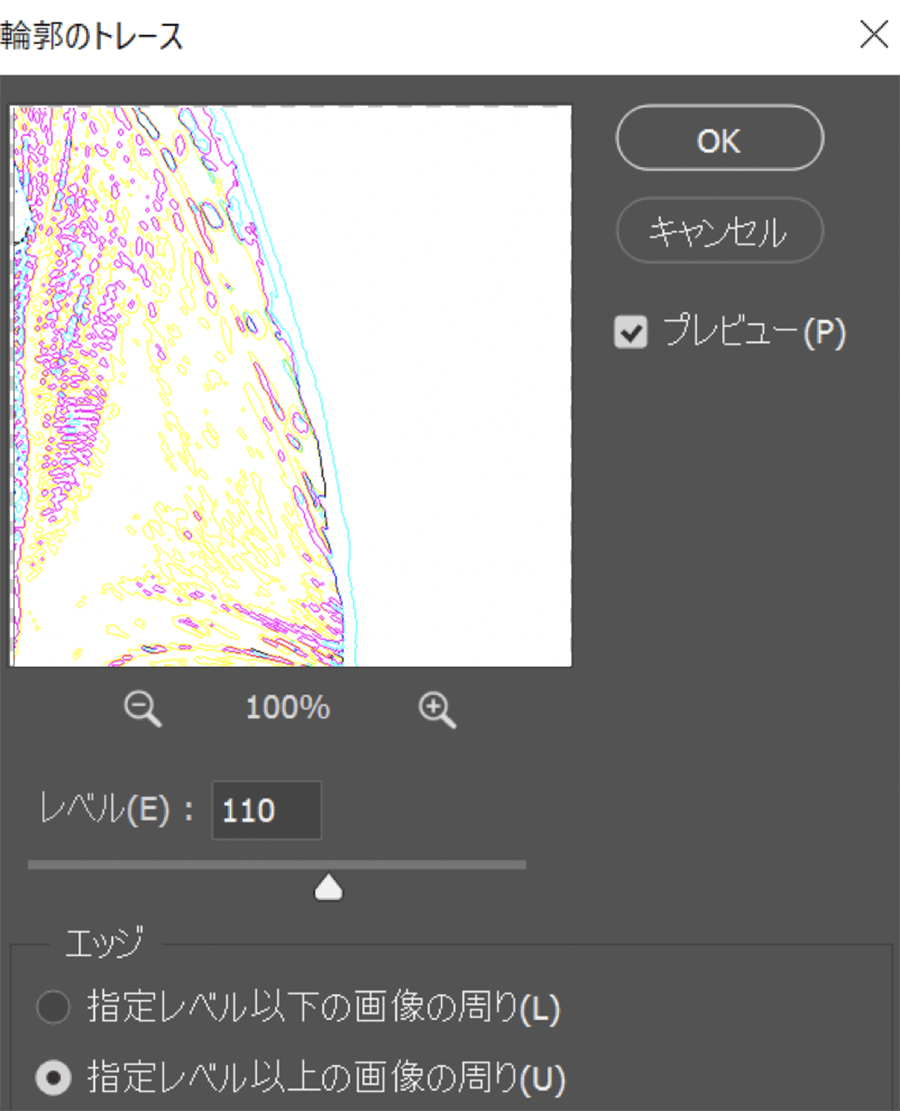This screenshot has height=1111, width=900.
Task: Zoom in the contour preview
Action: point(437,710)
